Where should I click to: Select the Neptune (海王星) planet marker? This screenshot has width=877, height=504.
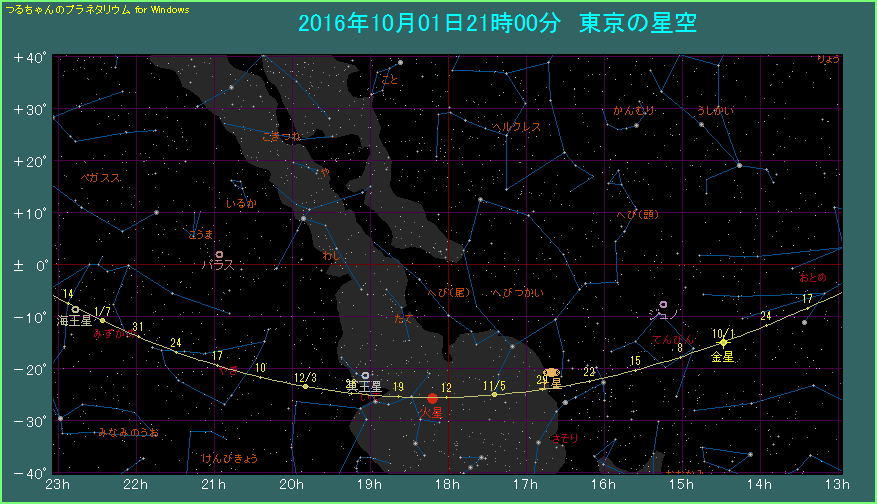75,309
